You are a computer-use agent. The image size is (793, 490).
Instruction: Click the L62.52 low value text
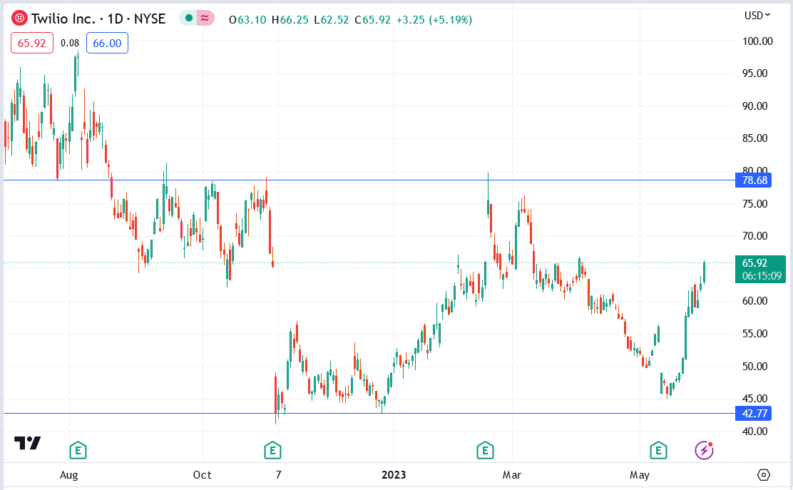click(331, 20)
